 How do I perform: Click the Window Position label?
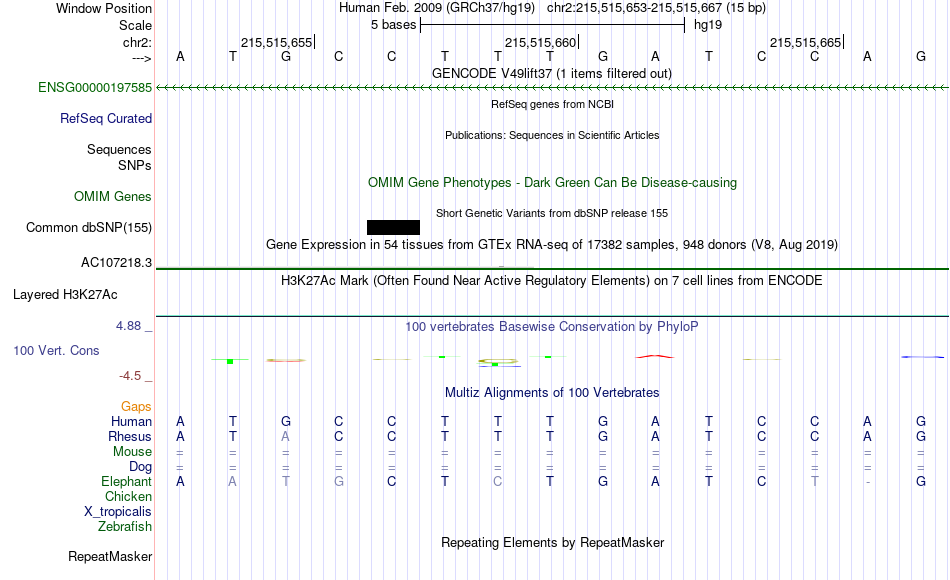(104, 8)
